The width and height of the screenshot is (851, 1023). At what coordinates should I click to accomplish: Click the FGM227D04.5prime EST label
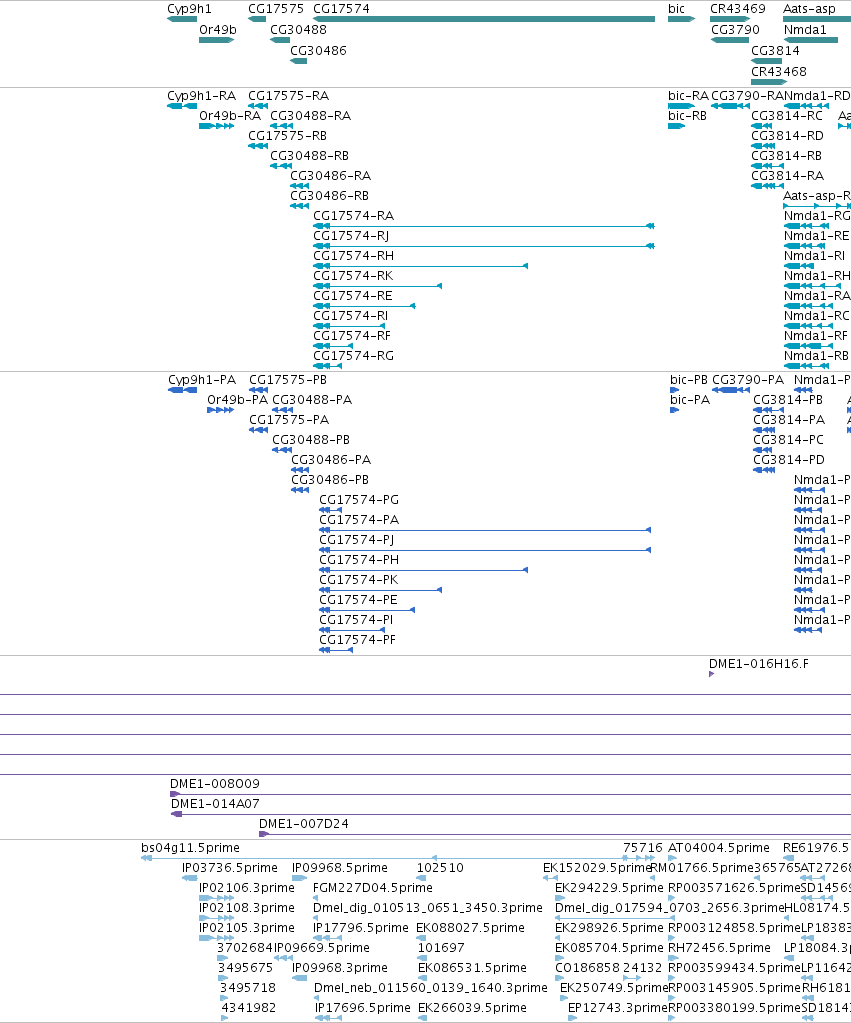coord(373,888)
